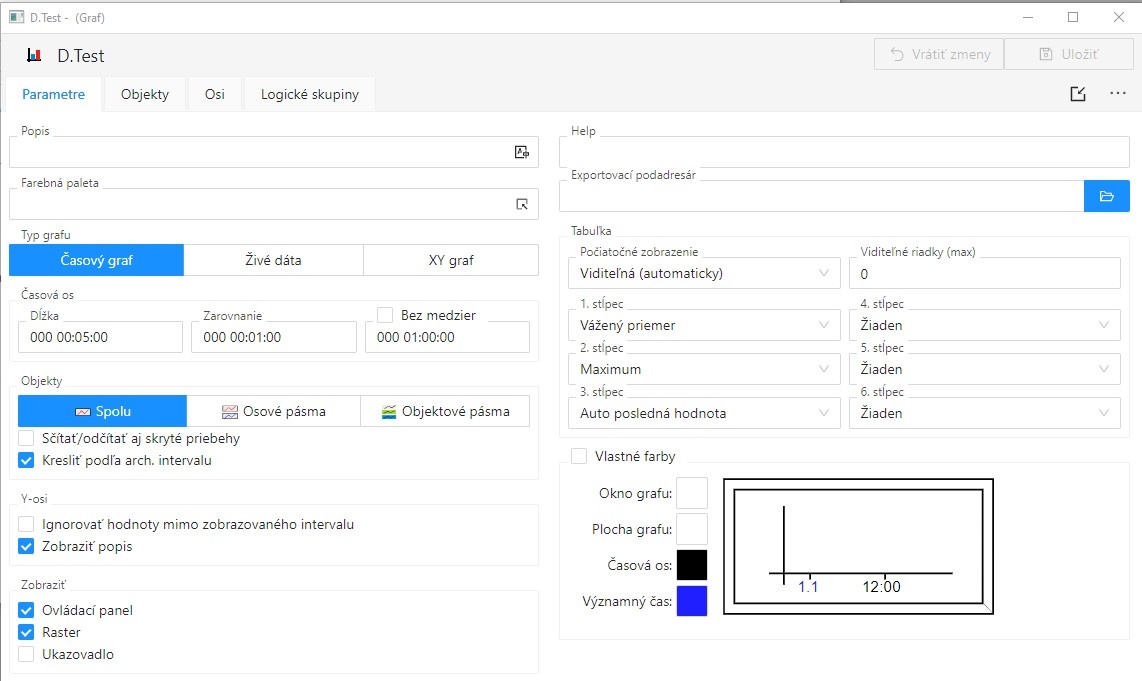Select XY graf graph type
The height and width of the screenshot is (681, 1142).
450,260
